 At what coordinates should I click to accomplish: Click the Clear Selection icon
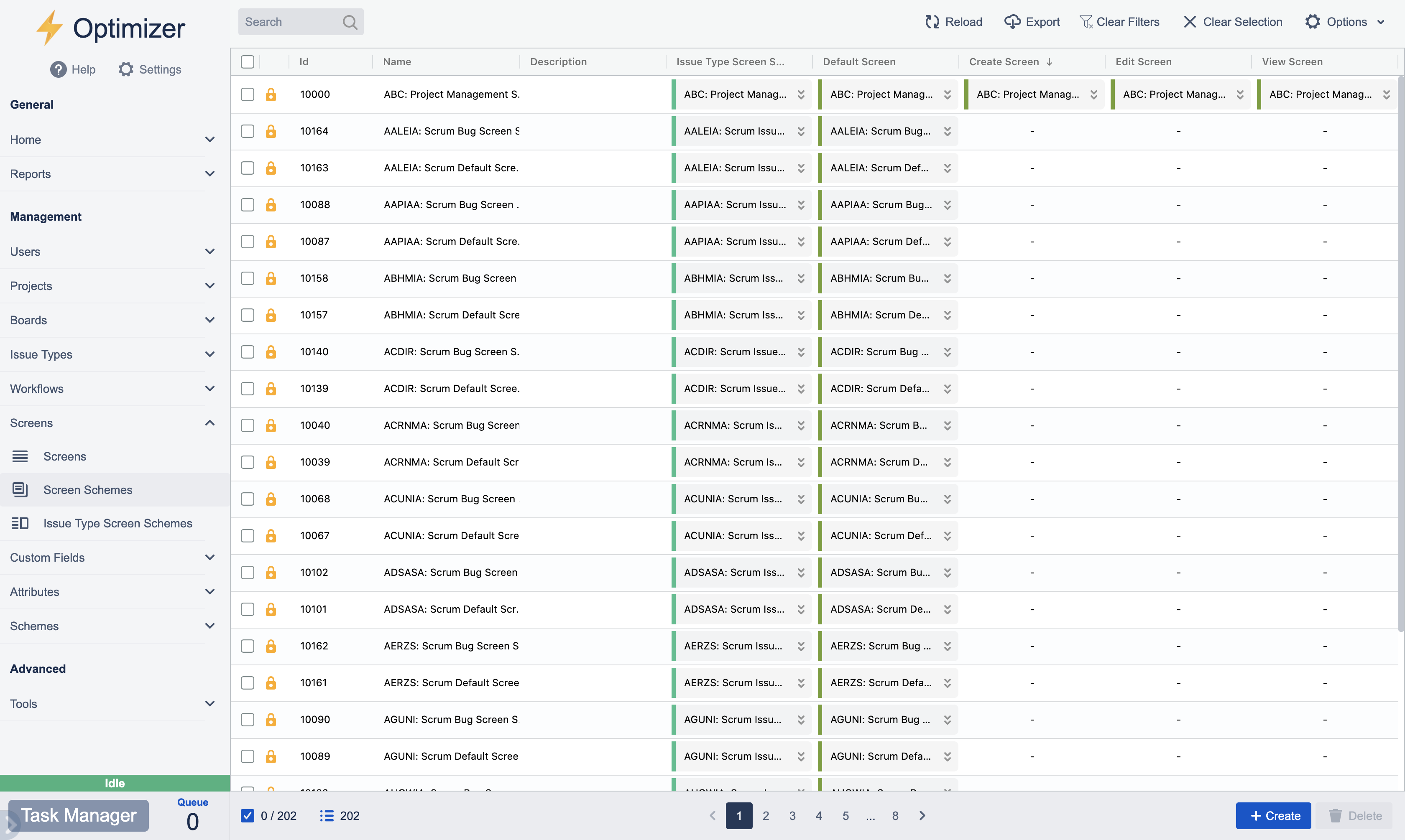[1189, 21]
